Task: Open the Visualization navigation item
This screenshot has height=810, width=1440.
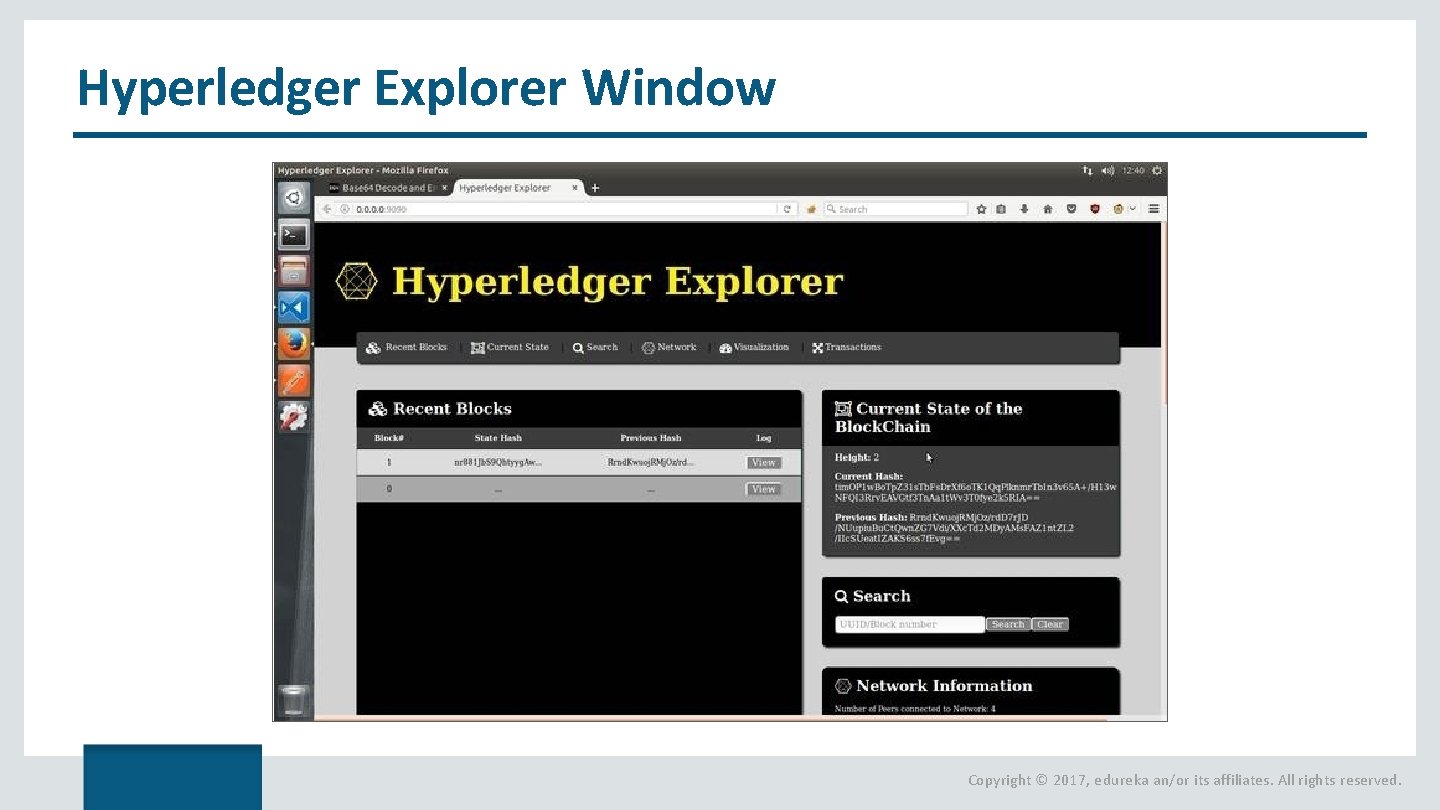Action: [754, 348]
